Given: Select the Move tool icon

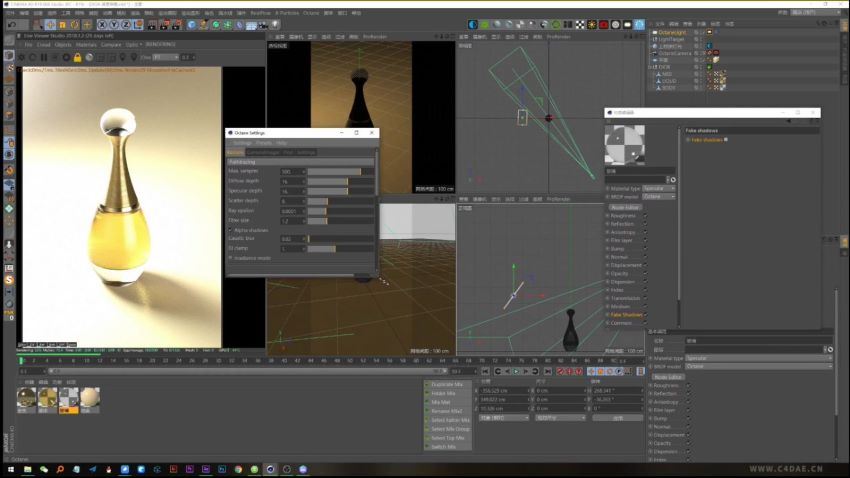Looking at the screenshot, I should tap(50, 24).
